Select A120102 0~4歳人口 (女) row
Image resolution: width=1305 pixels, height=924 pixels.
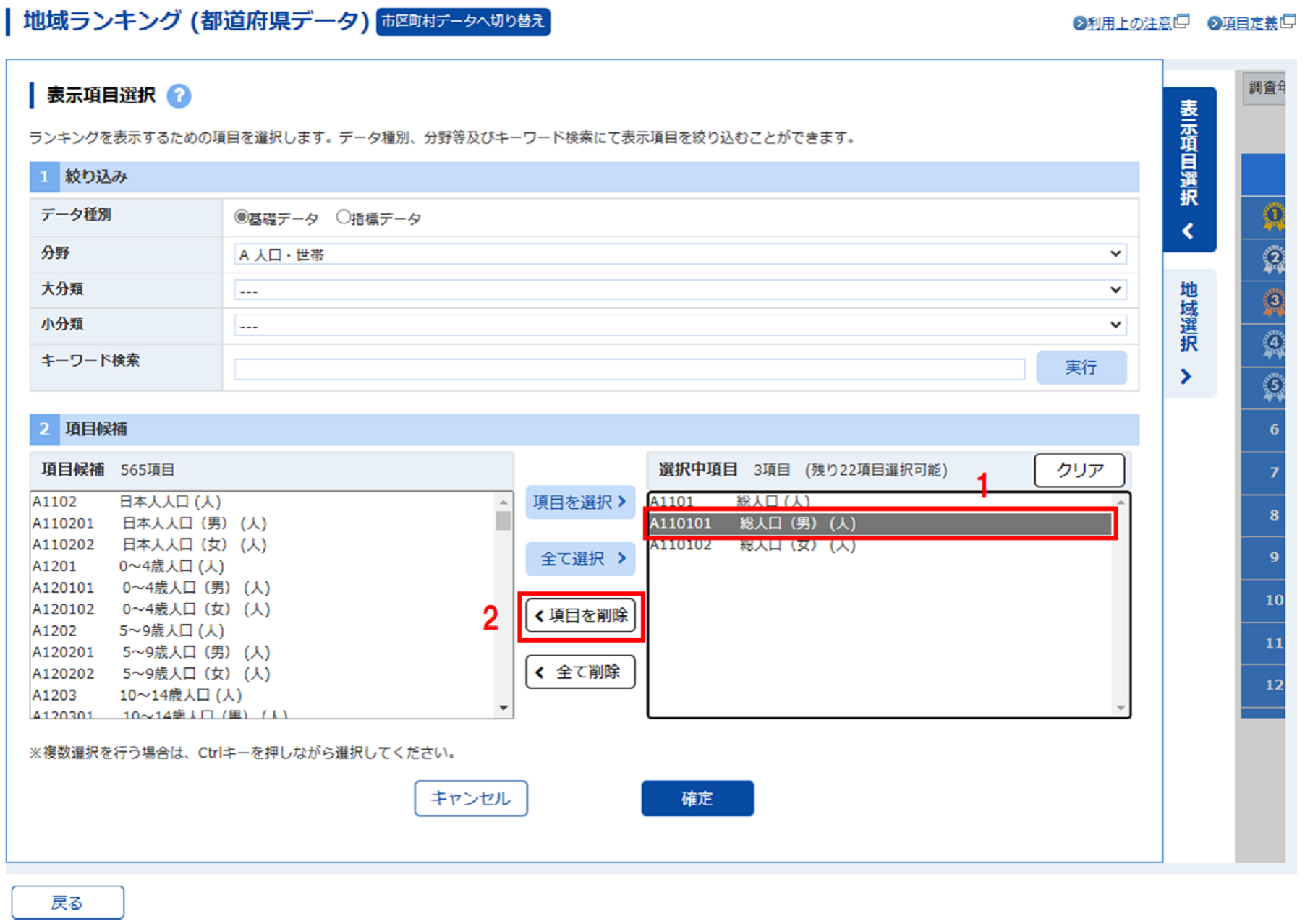263,609
